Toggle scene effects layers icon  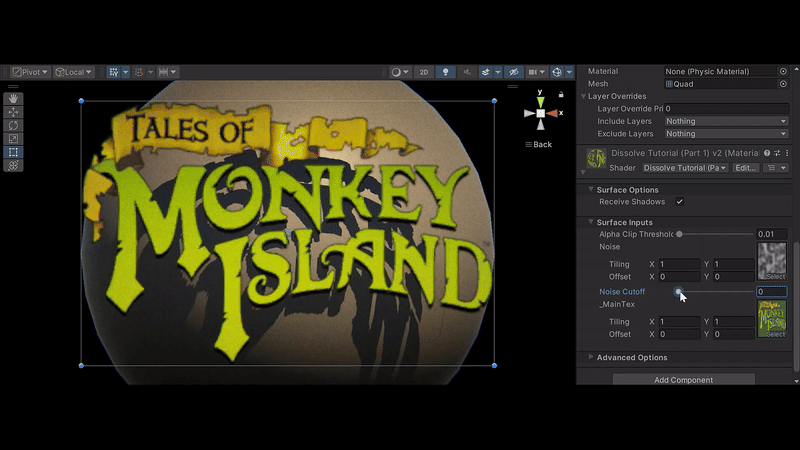(x=485, y=72)
